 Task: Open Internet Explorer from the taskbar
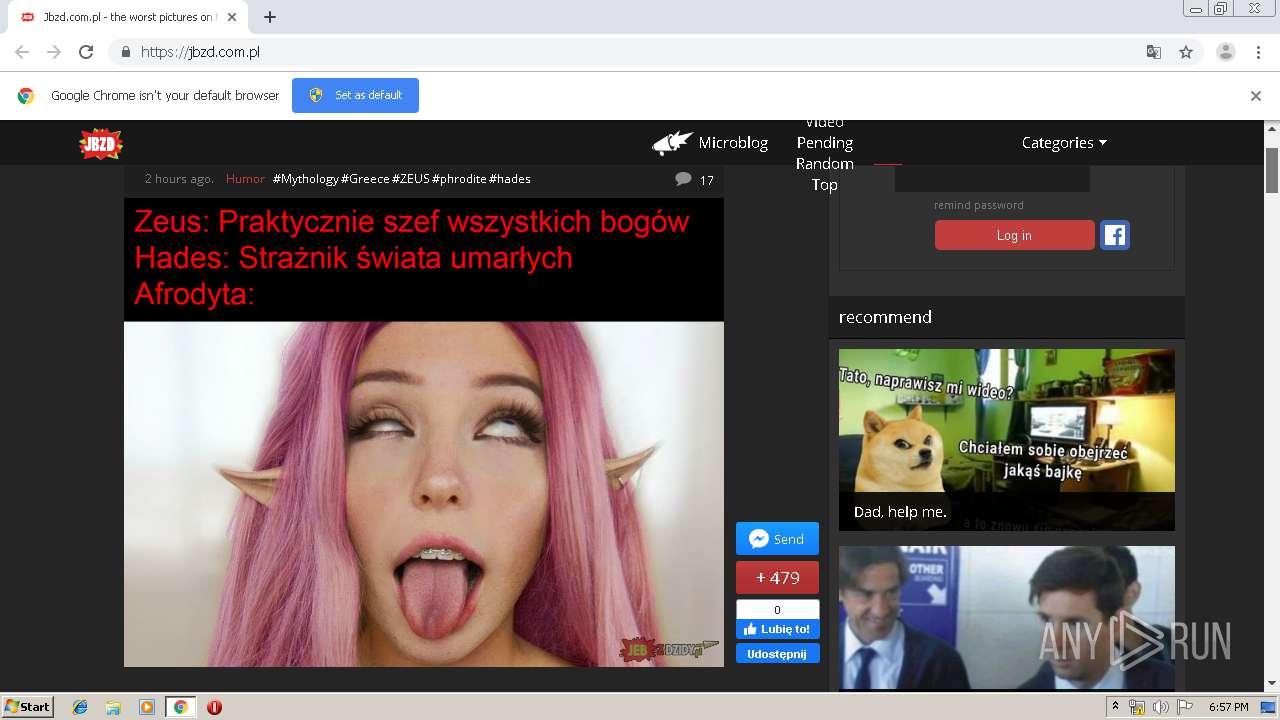pyautogui.click(x=80, y=707)
